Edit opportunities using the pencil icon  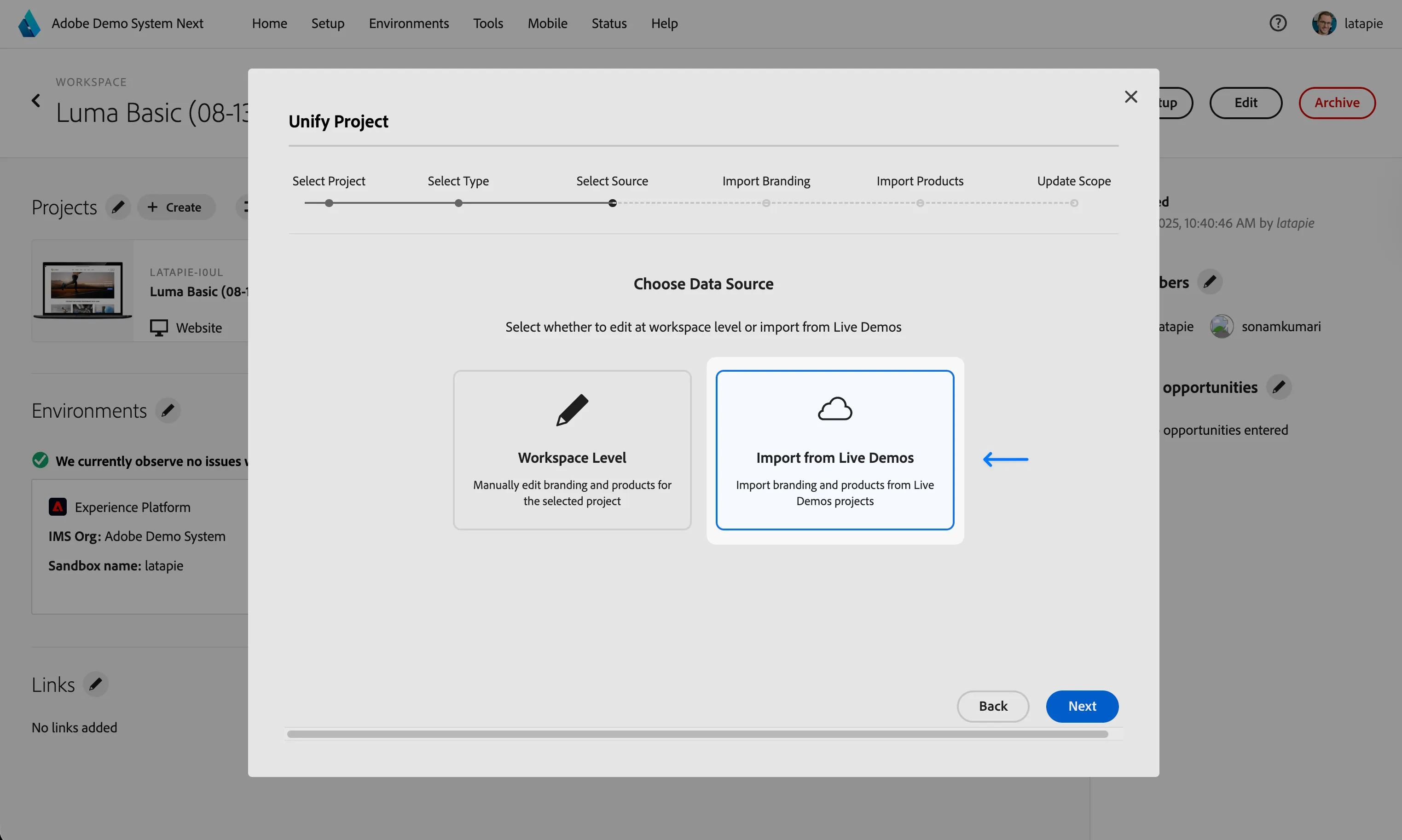(1279, 387)
